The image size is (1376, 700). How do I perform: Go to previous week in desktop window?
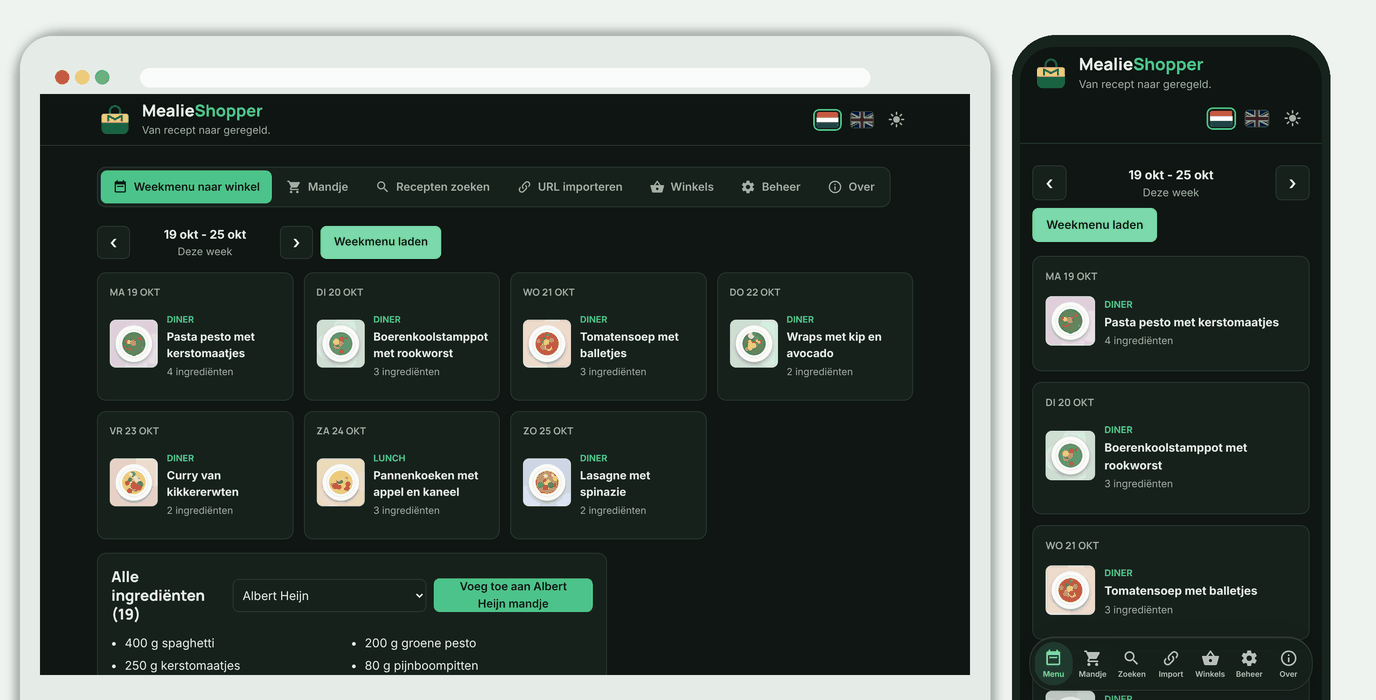[x=114, y=243]
